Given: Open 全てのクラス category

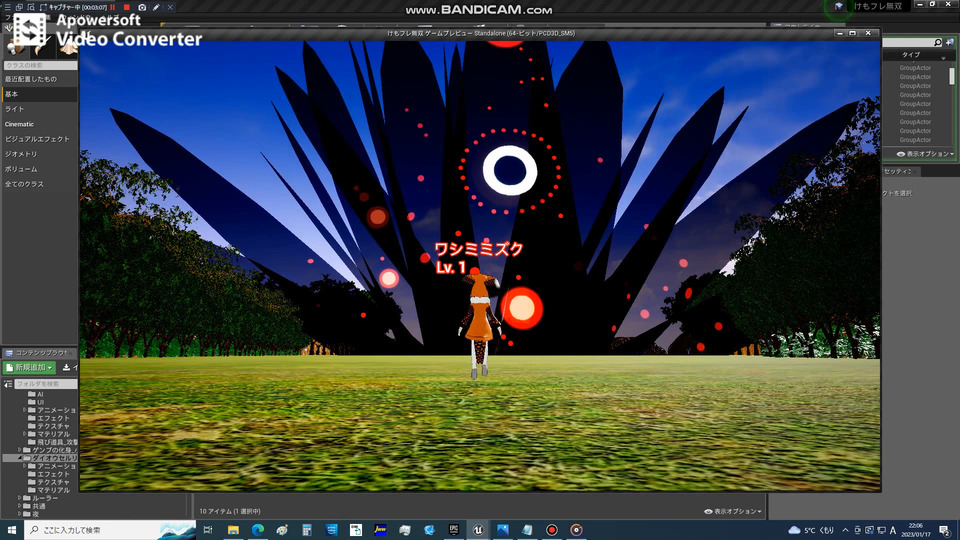Looking at the screenshot, I should pyautogui.click(x=40, y=184).
